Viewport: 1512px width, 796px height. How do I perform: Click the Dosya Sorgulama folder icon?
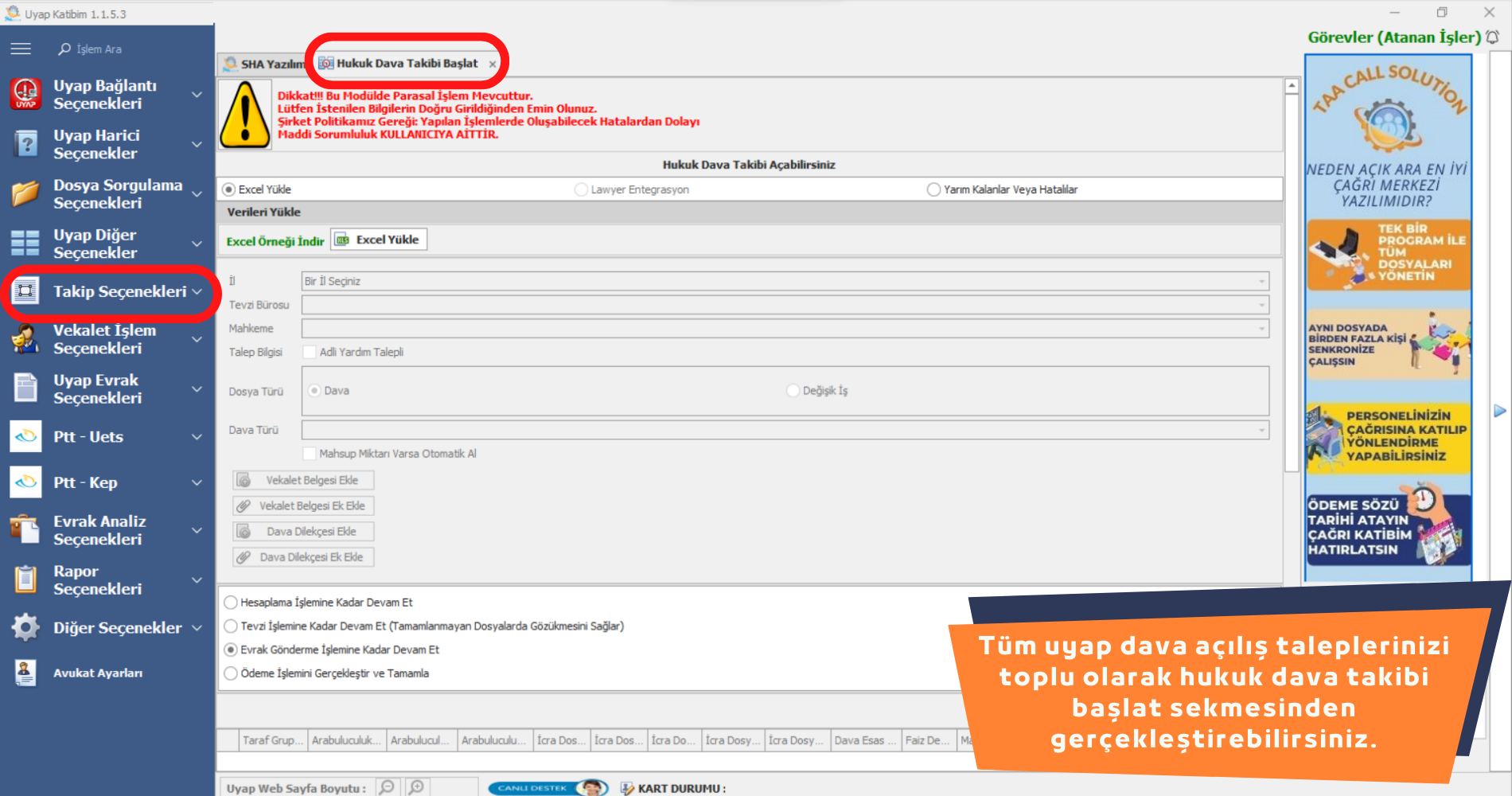[x=25, y=193]
